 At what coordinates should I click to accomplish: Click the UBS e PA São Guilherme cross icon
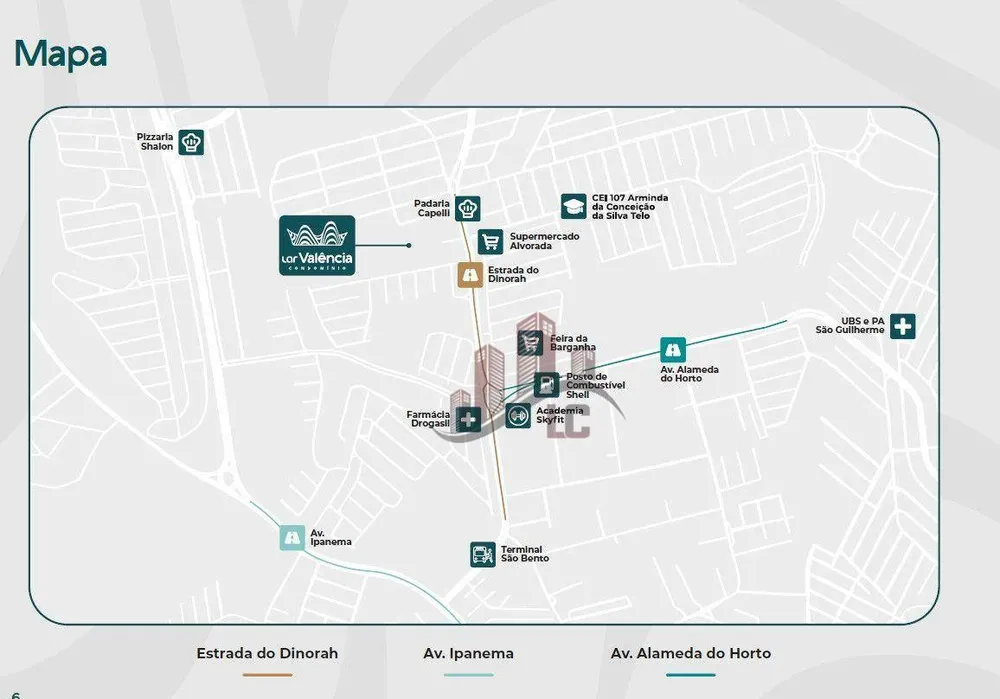pos(902,327)
